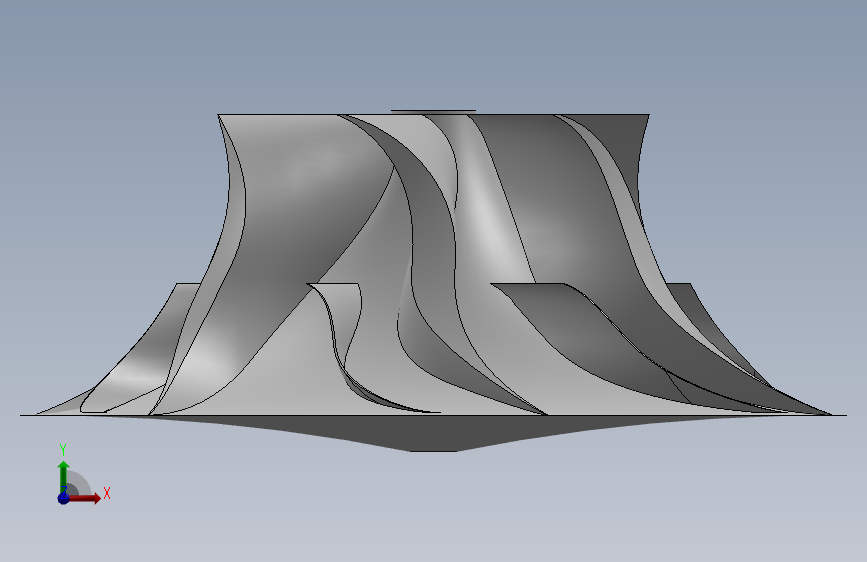The image size is (867, 562).
Task: Click the green Y axis arrow
Action: coord(63,477)
